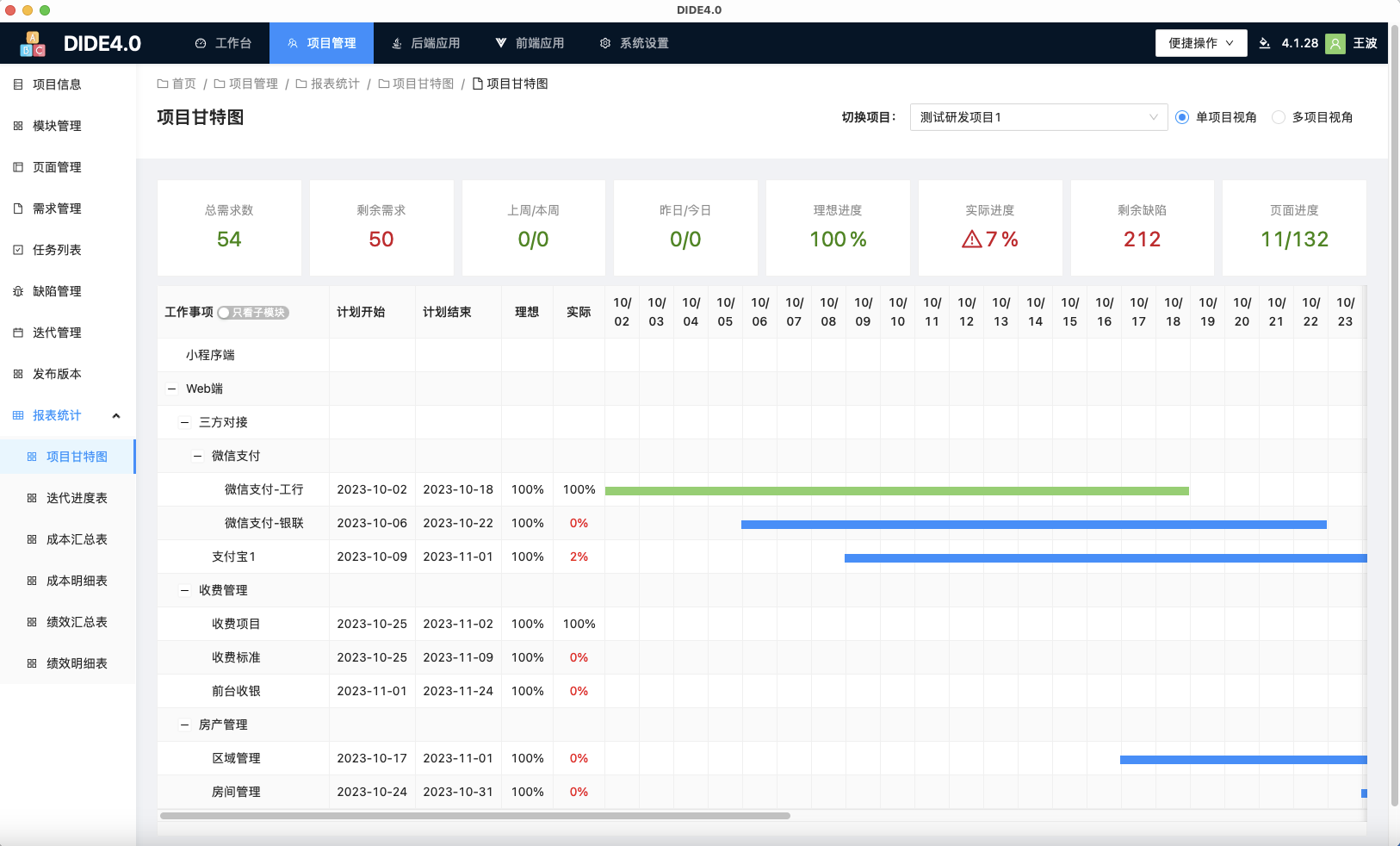Open the 项目管理 top menu tab
1400x846 pixels.
[x=321, y=43]
